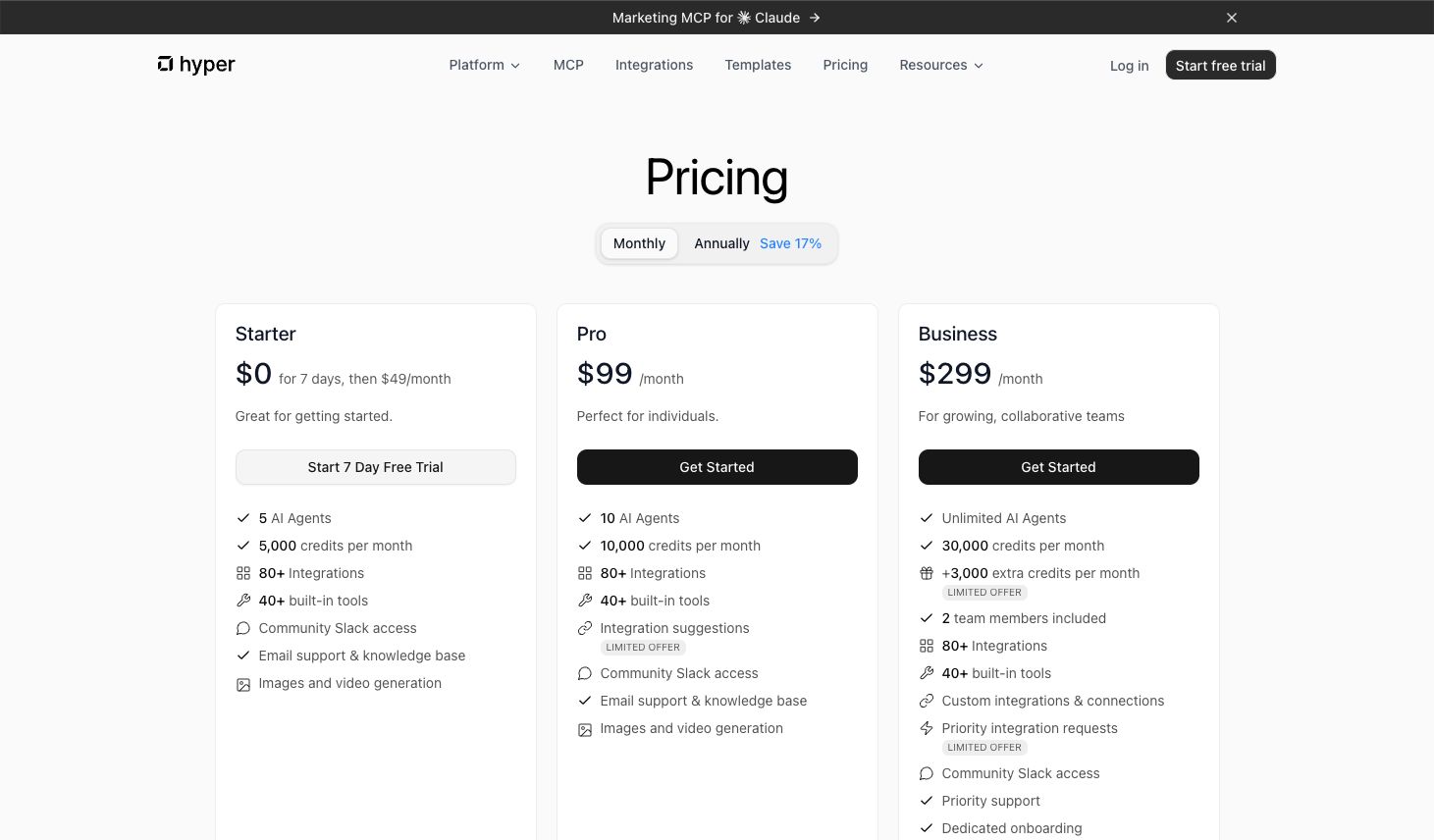This screenshot has height=840, width=1434.
Task: Close the Marketing MCP announcement banner
Action: (1232, 18)
